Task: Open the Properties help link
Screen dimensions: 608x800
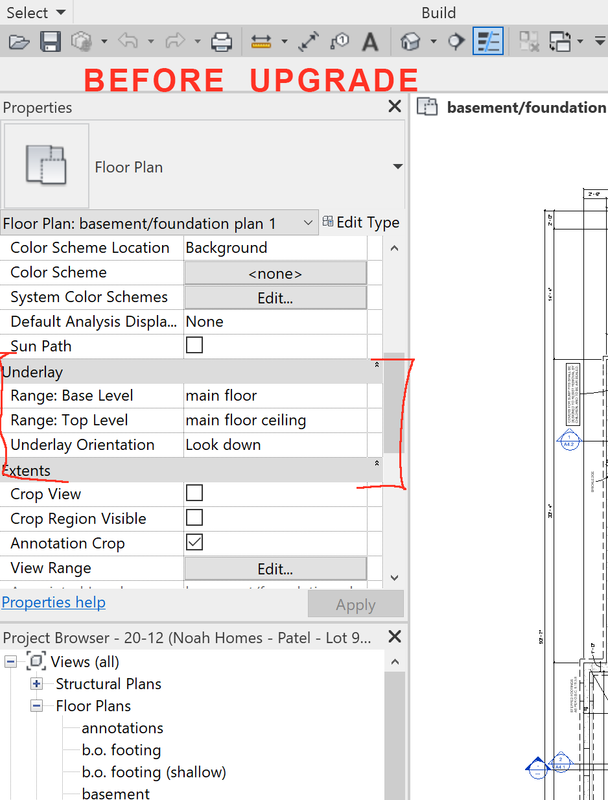Action: (x=54, y=603)
